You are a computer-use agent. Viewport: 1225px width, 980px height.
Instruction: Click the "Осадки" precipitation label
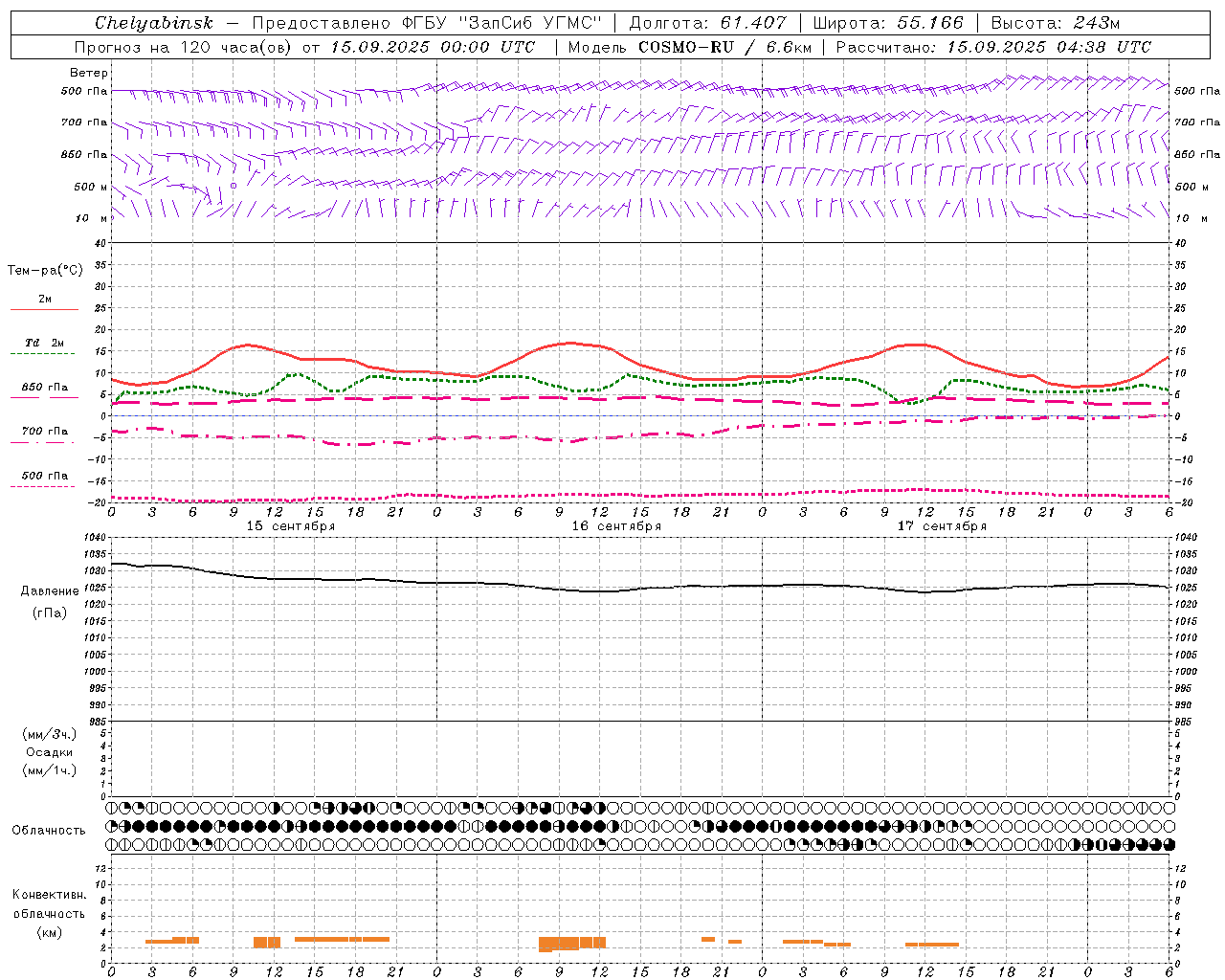pyautogui.click(x=50, y=752)
